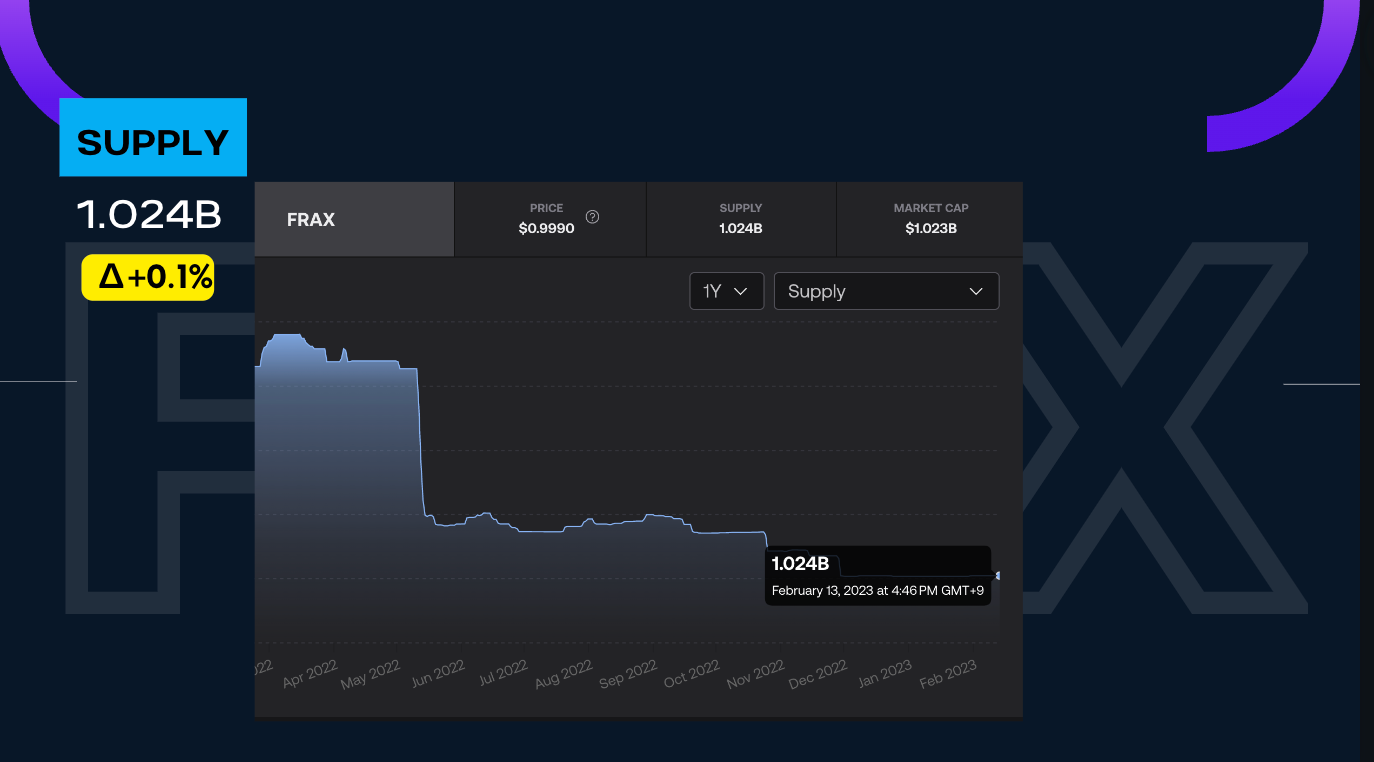Viewport: 1374px width, 762px height.
Task: Click the Dec 2022 axis label
Action: tap(818, 675)
